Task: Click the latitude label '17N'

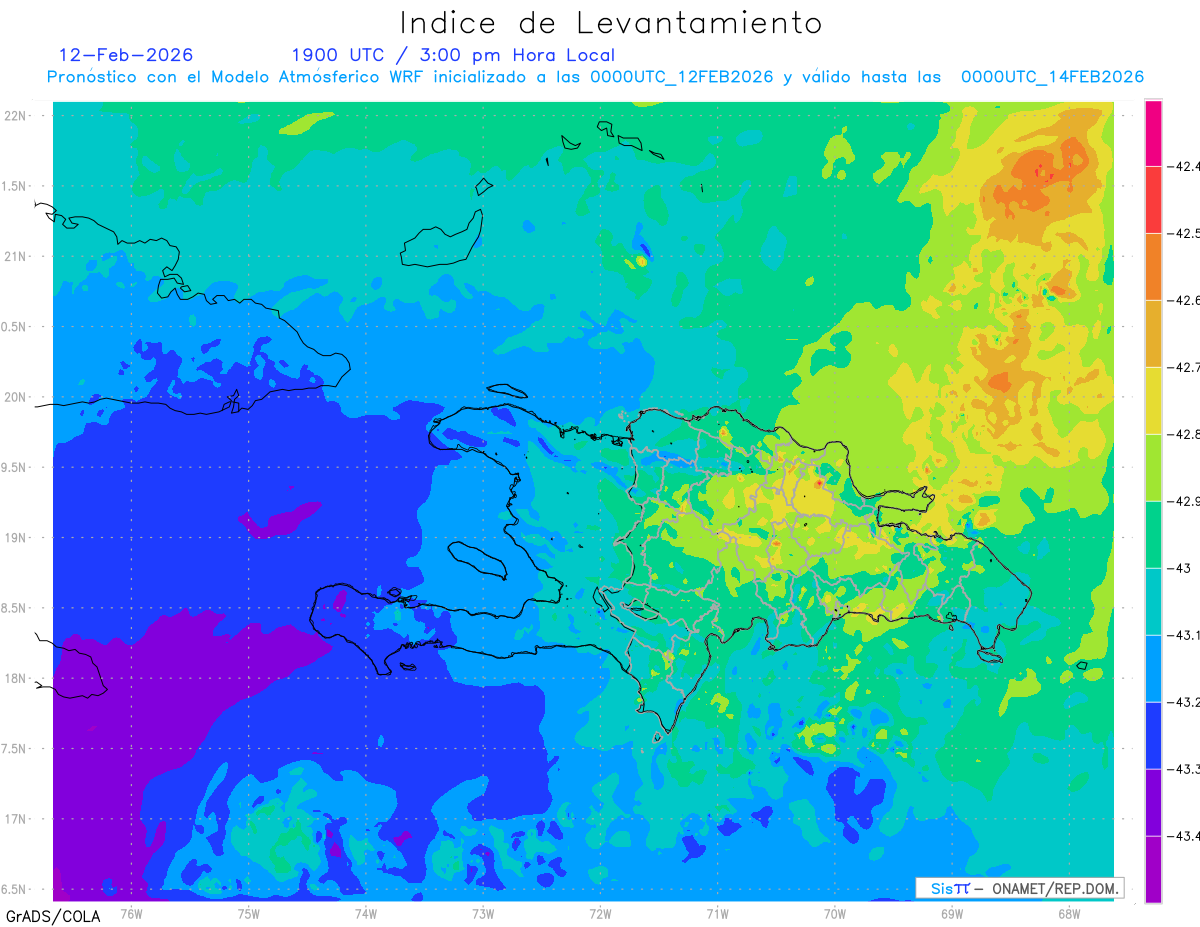Action: 17,819
